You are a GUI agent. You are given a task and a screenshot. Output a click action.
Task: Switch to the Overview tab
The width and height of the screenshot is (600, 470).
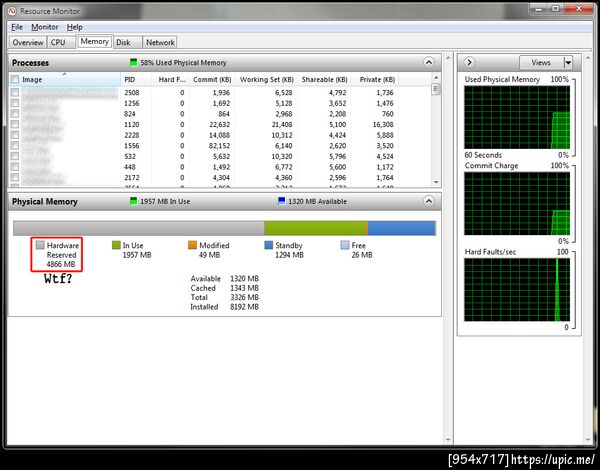28,42
